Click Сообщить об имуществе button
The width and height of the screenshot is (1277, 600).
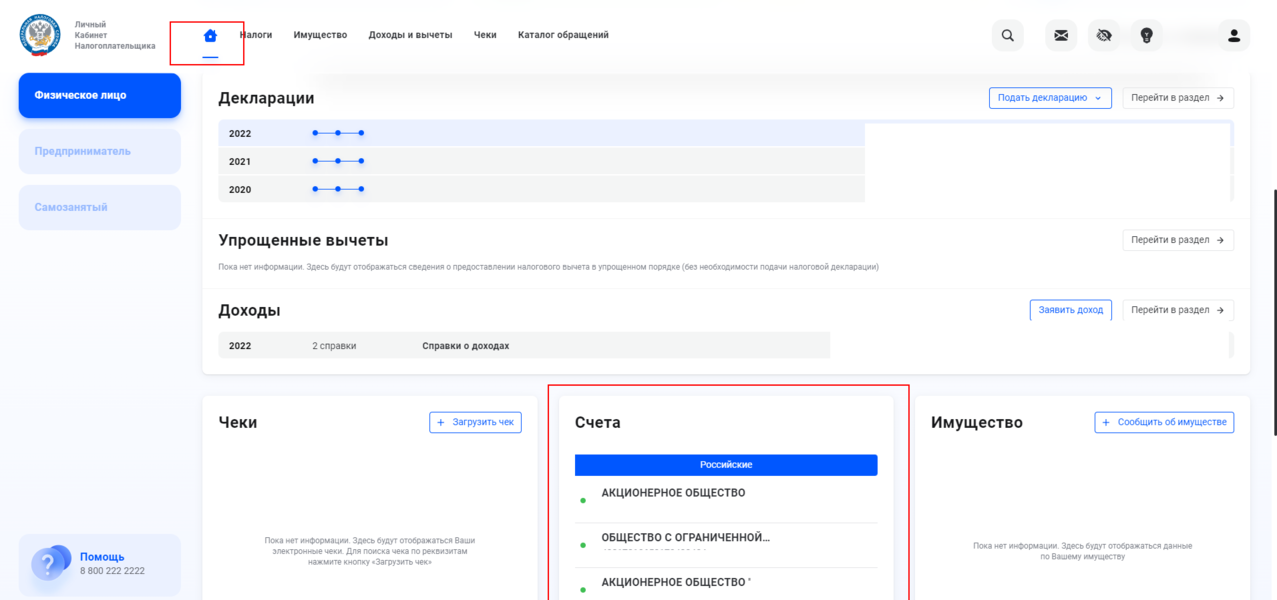(x=1164, y=423)
